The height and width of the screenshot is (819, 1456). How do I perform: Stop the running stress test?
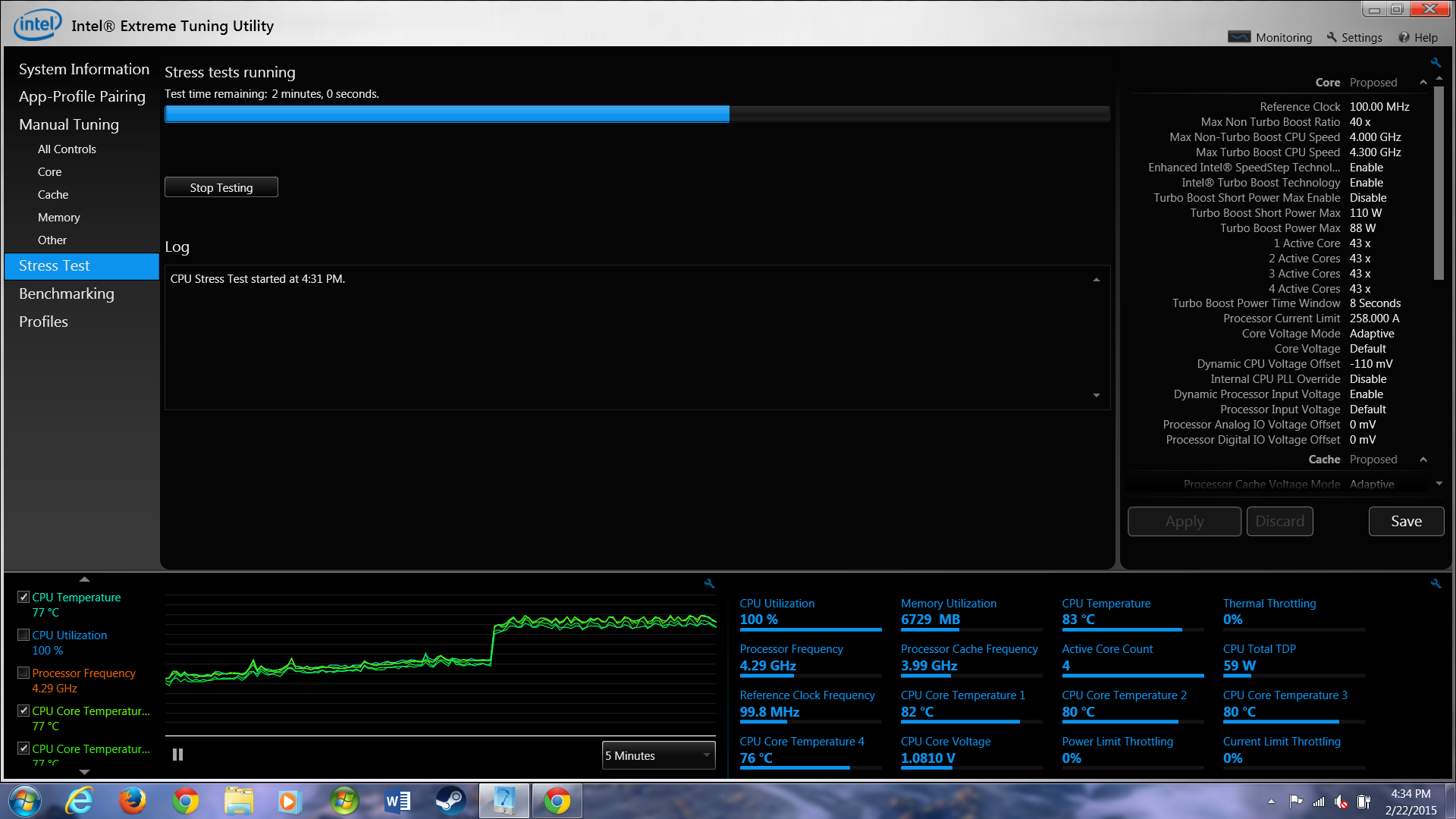coord(221,187)
